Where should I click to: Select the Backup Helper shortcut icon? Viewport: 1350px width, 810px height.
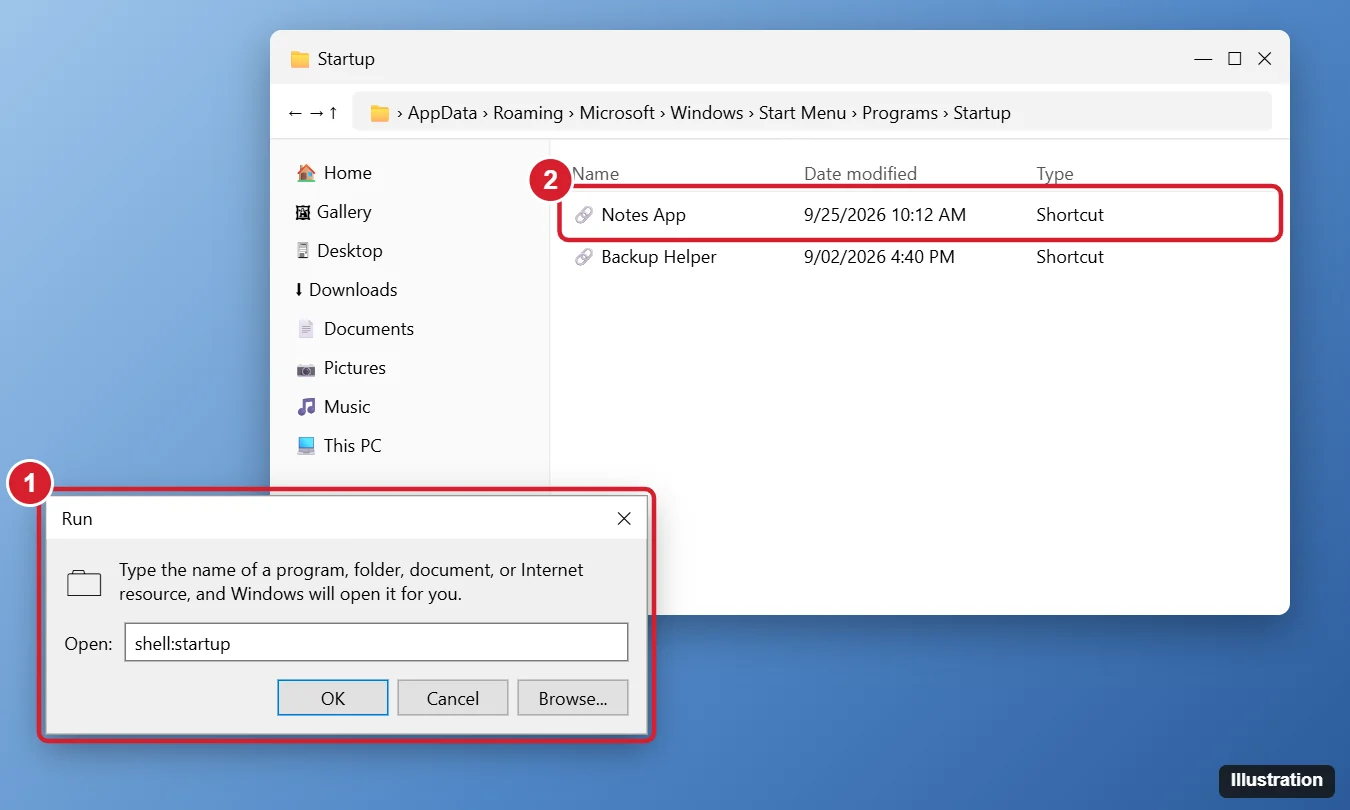(x=584, y=257)
